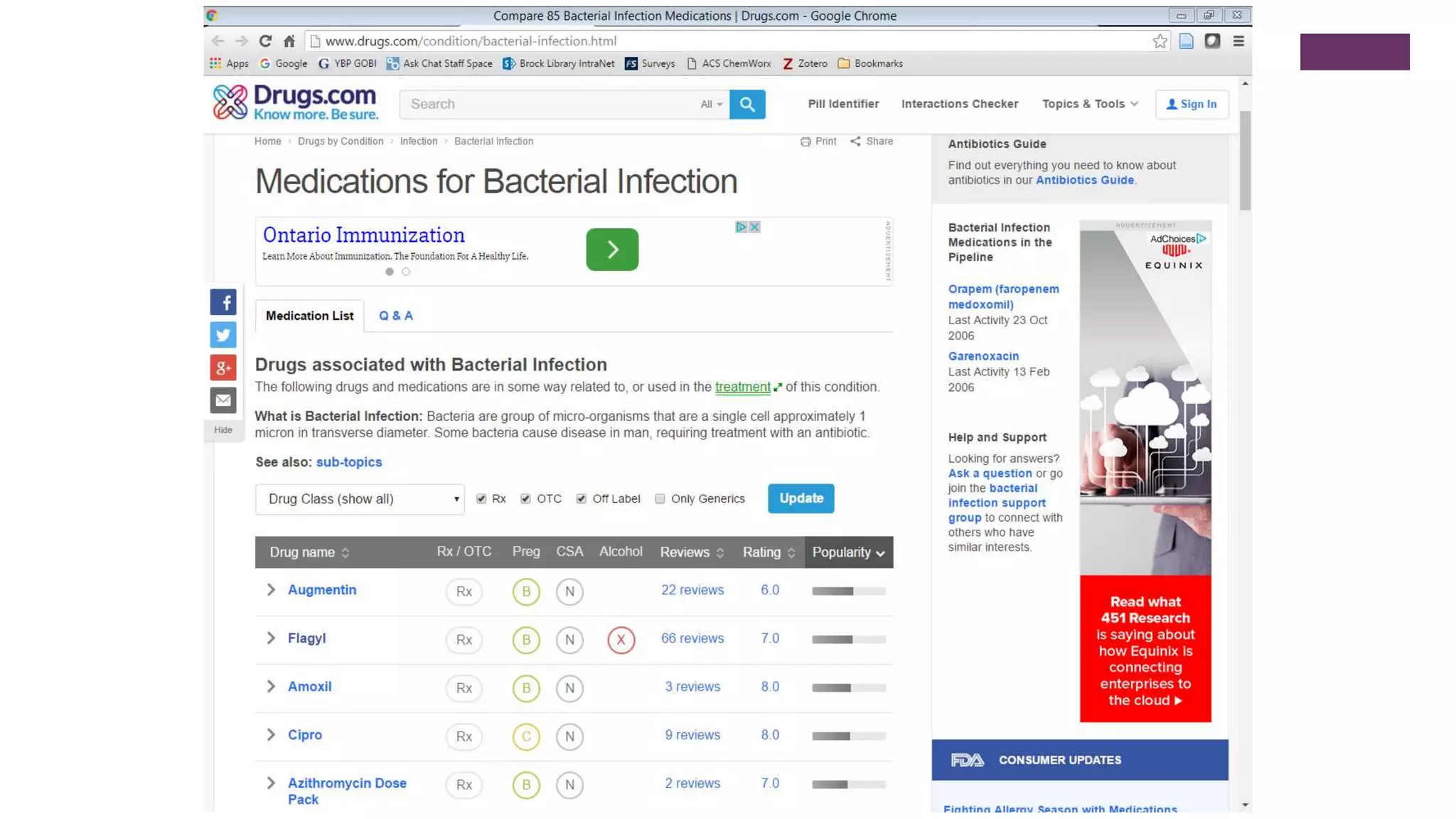Screen dimensions: 1456x819
Task: Bookmark page with star icon
Action: 1160,41
